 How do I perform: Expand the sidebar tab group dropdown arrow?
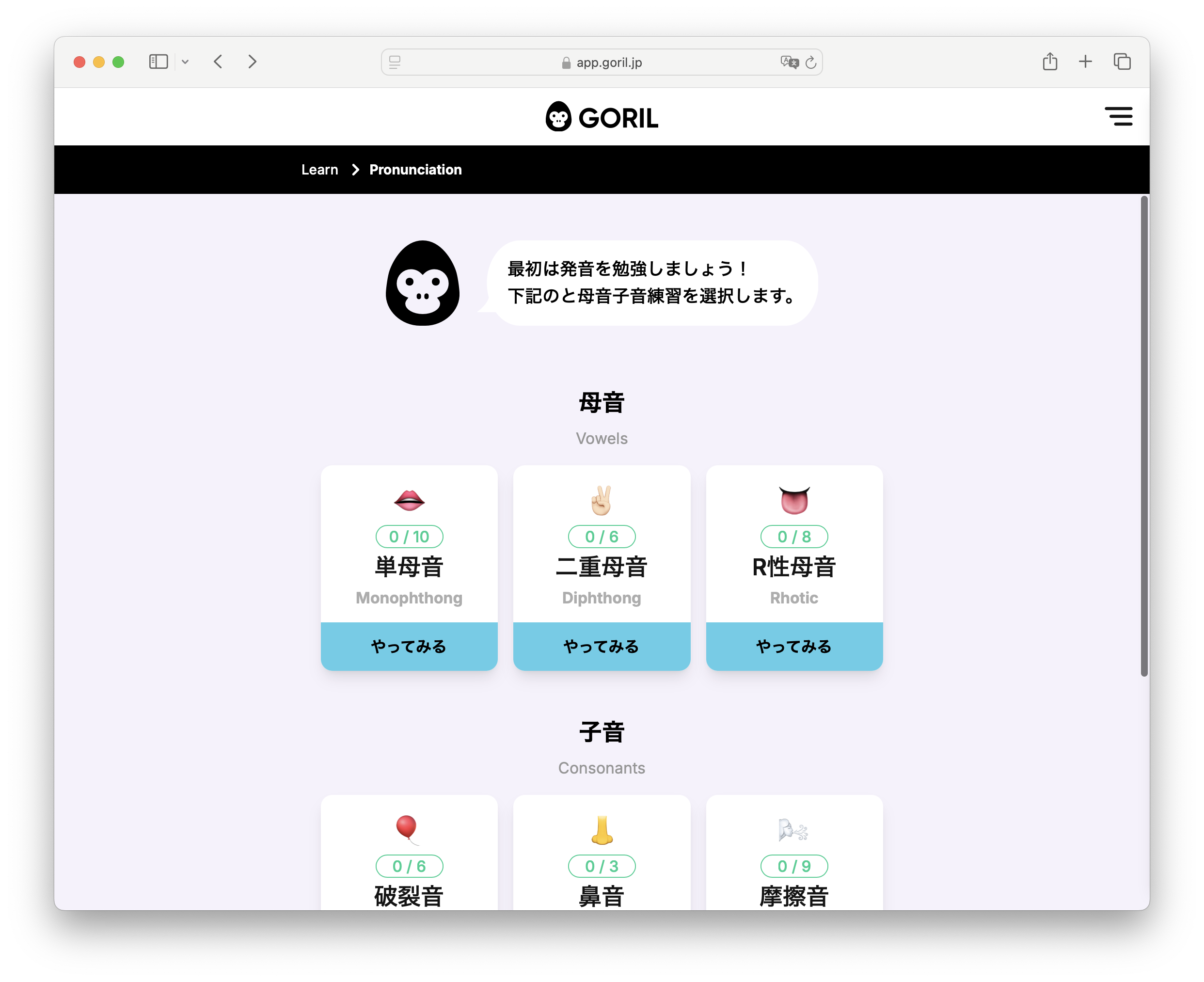[185, 62]
